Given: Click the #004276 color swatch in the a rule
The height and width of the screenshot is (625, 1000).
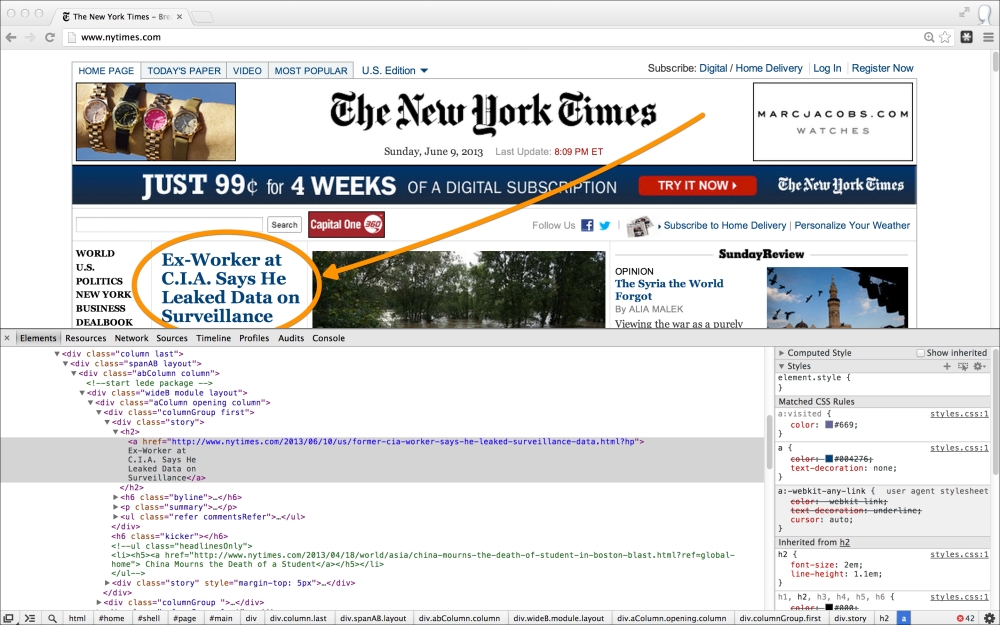Looking at the screenshot, I should tap(829, 459).
